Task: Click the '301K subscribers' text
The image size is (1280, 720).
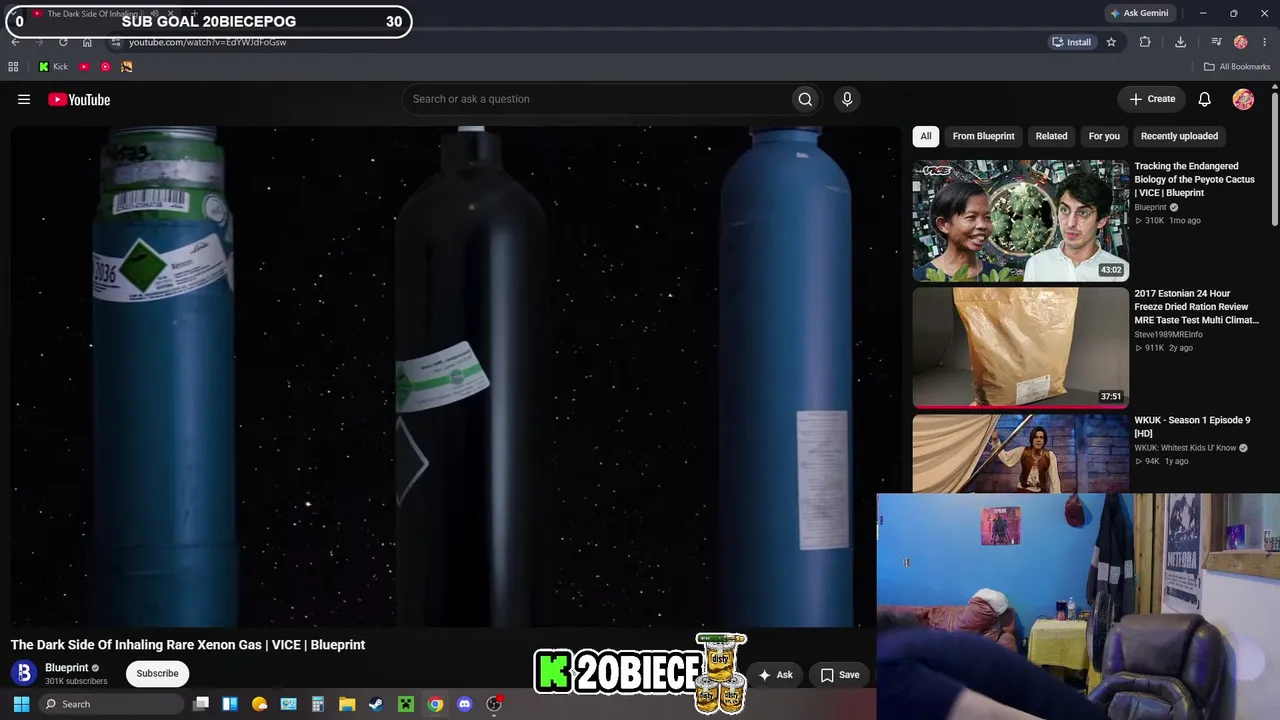Action: [76, 681]
